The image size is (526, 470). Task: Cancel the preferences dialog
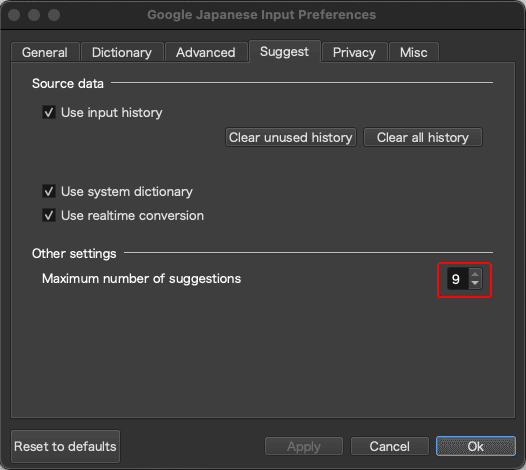pyautogui.click(x=390, y=447)
